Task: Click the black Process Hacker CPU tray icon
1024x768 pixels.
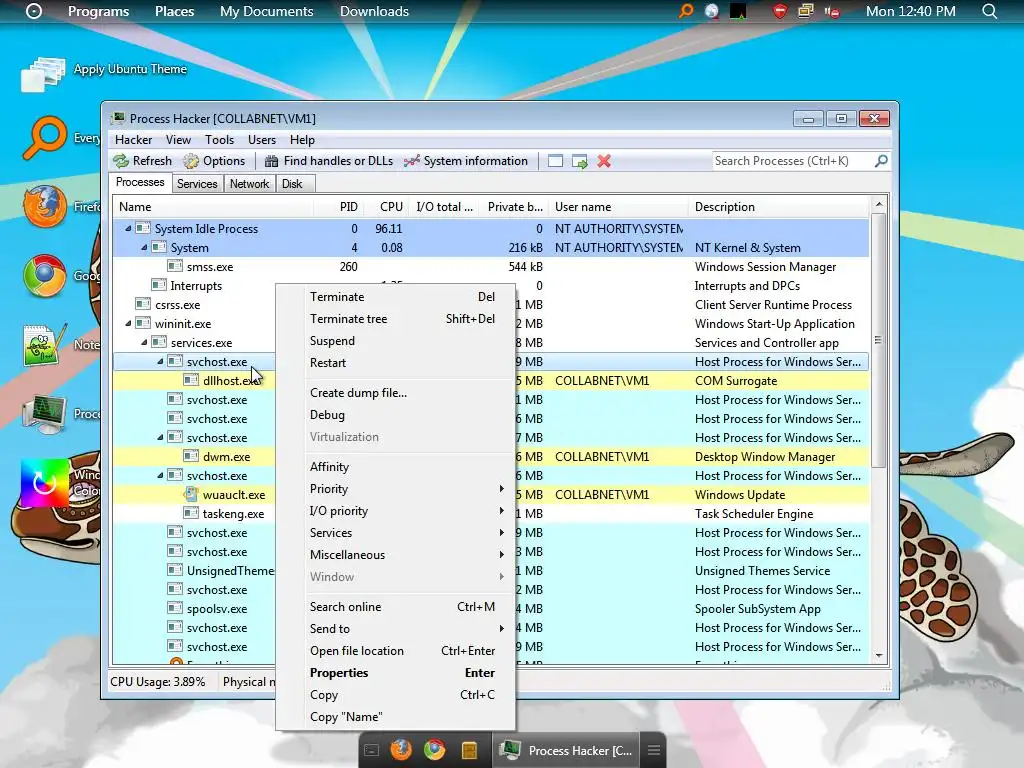Action: click(x=739, y=11)
